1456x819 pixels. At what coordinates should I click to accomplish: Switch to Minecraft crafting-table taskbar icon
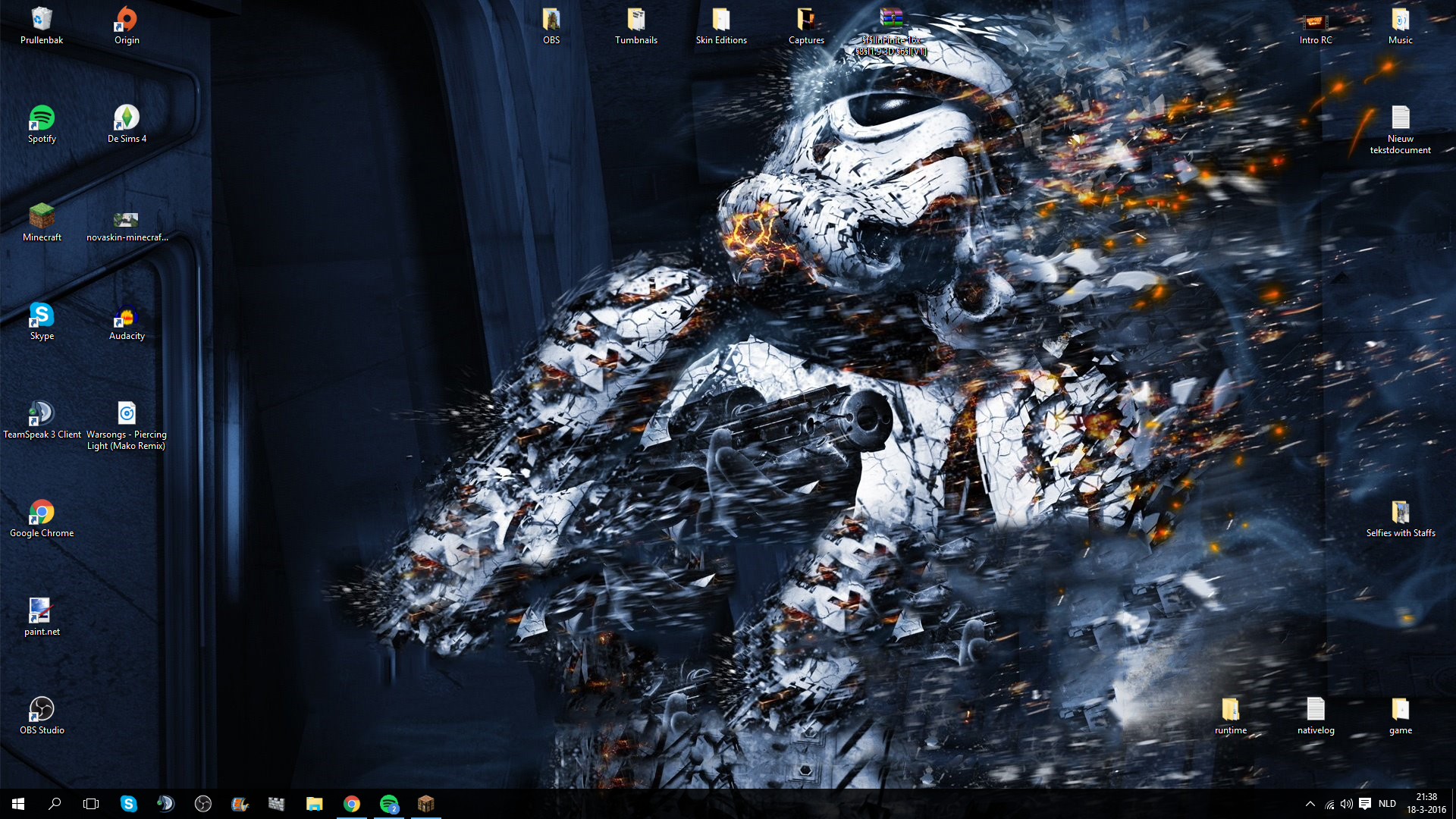tap(425, 804)
